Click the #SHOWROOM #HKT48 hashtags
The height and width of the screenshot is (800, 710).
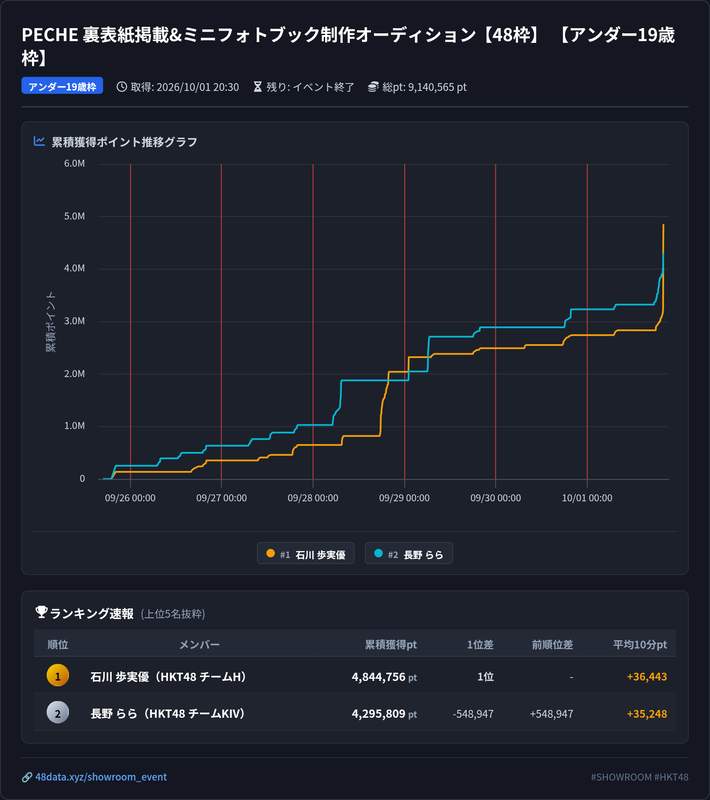pos(640,777)
